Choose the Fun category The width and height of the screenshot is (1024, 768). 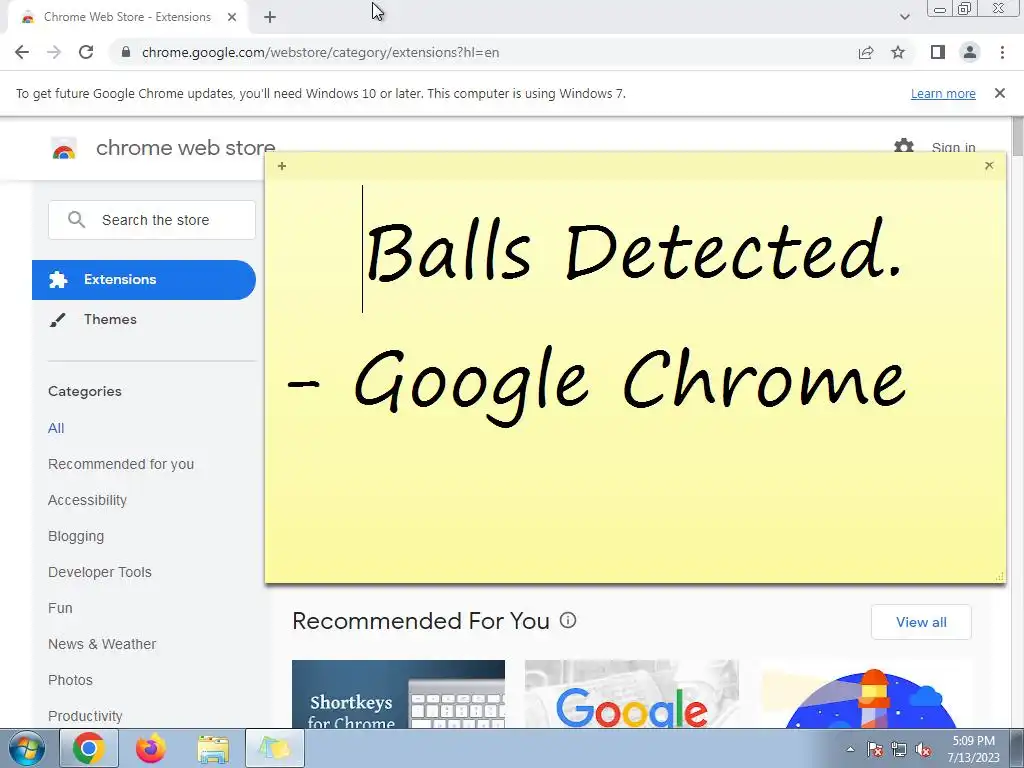[60, 608]
